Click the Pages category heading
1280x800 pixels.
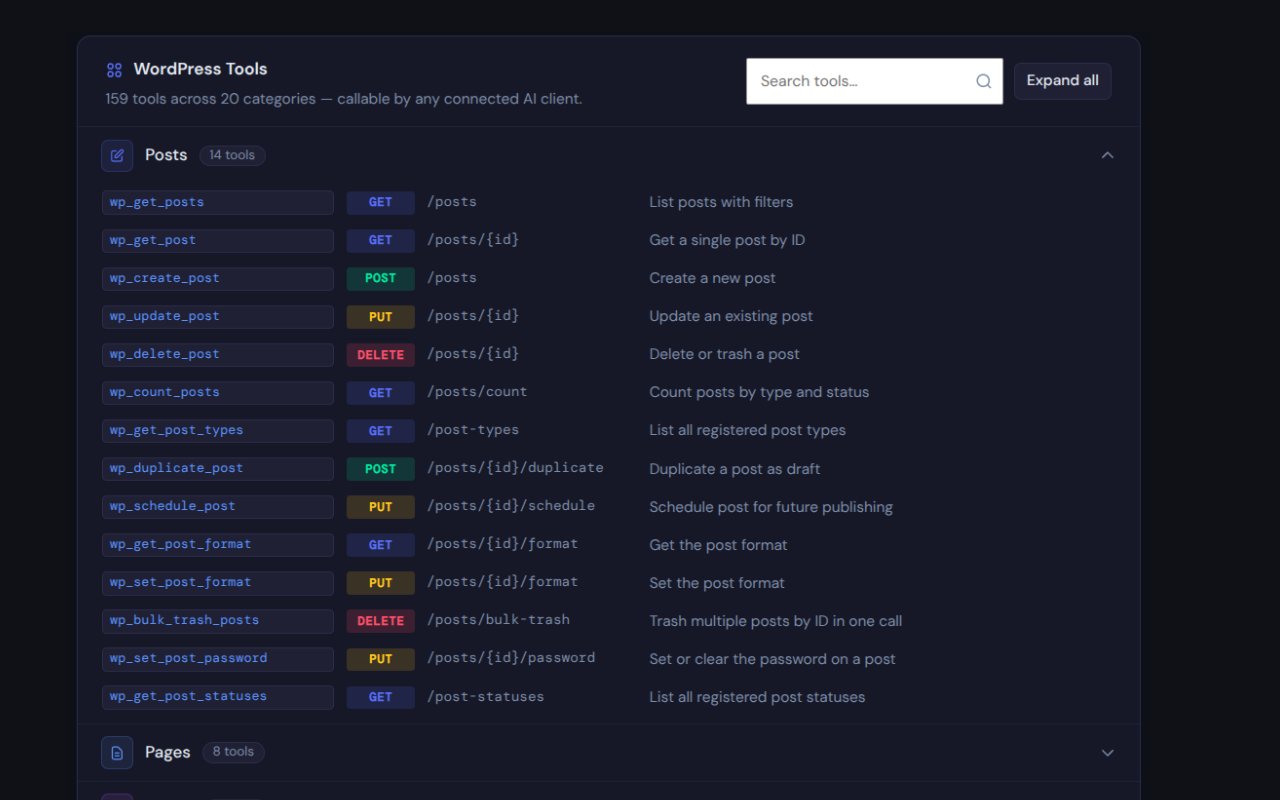(167, 752)
